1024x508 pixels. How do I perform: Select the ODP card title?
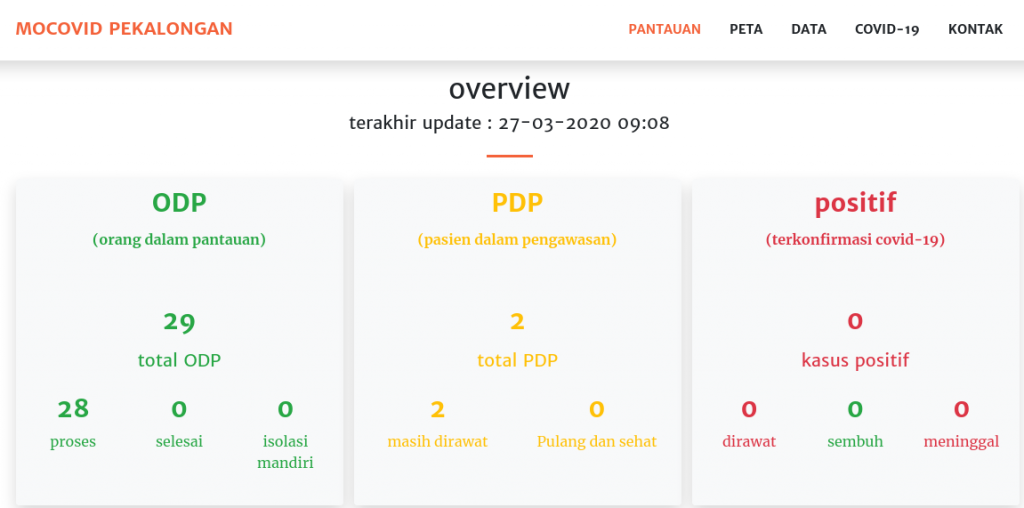179,203
